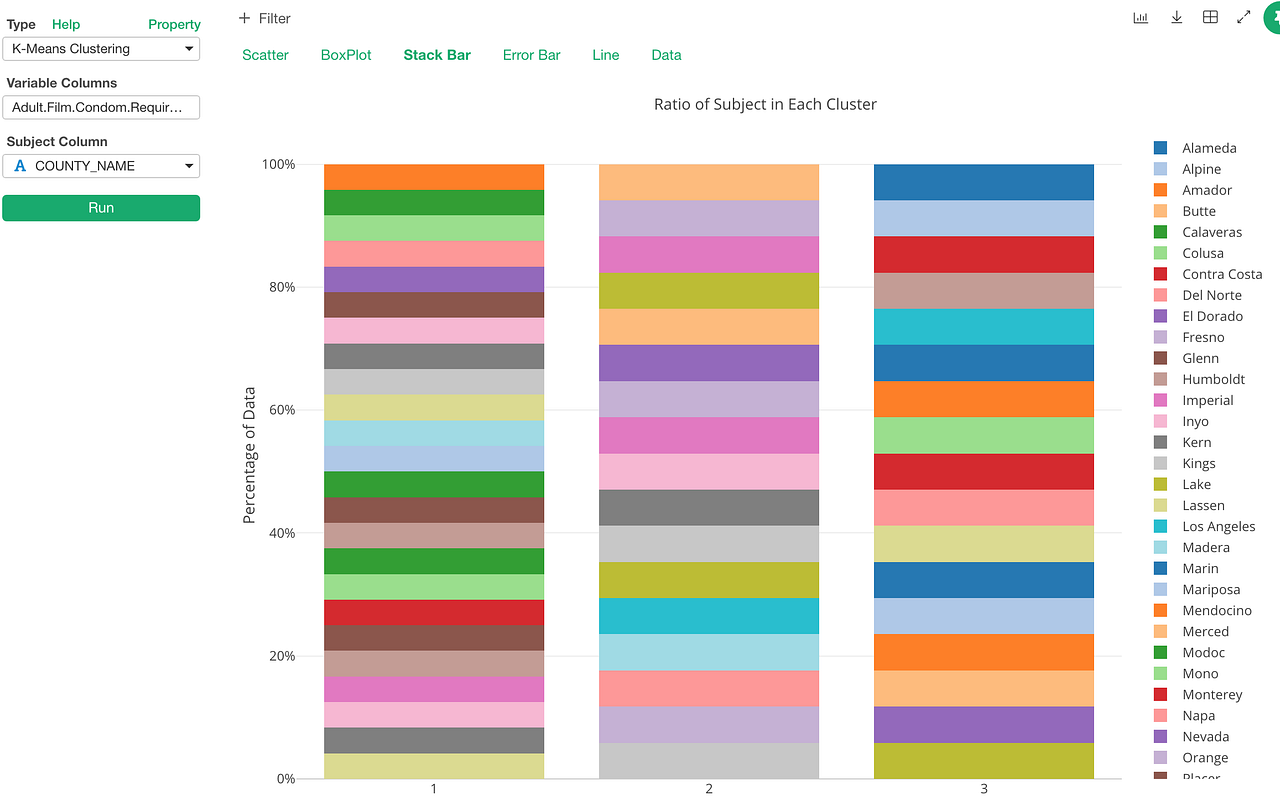The image size is (1280, 810).
Task: Click the top segment of cluster 3 bar
Action: [x=983, y=182]
